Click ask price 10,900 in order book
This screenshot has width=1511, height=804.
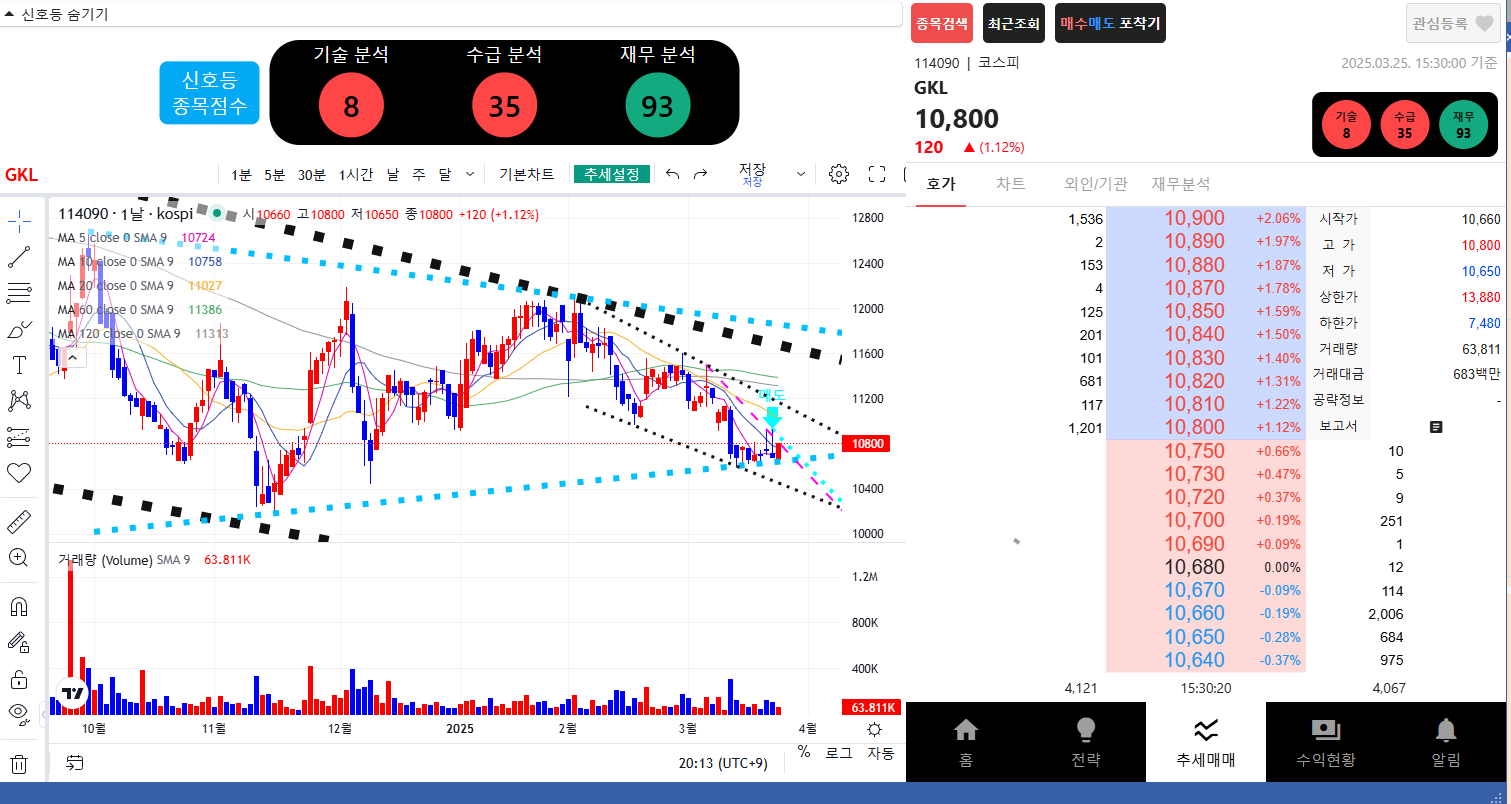(x=1194, y=218)
